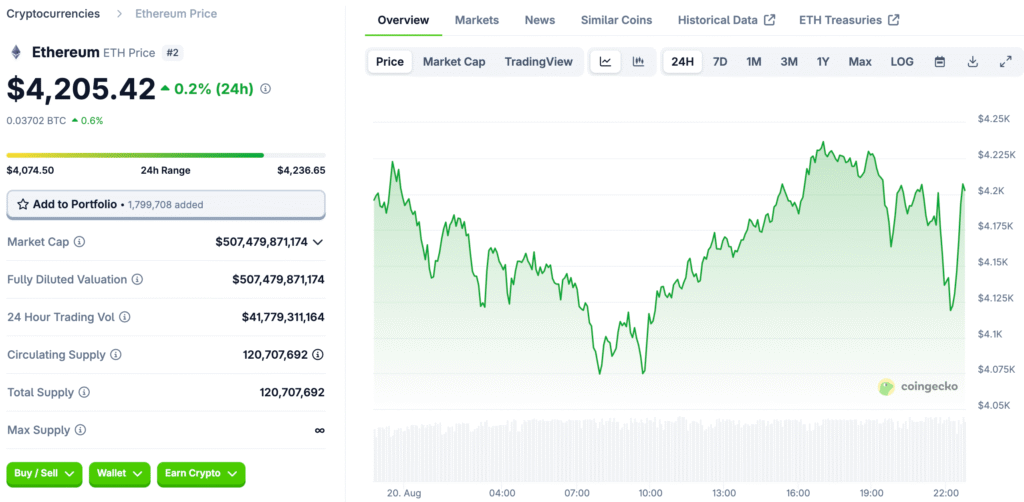This screenshot has height=502, width=1024.
Task: Open ETH Treasuries external link icon
Action: click(893, 20)
